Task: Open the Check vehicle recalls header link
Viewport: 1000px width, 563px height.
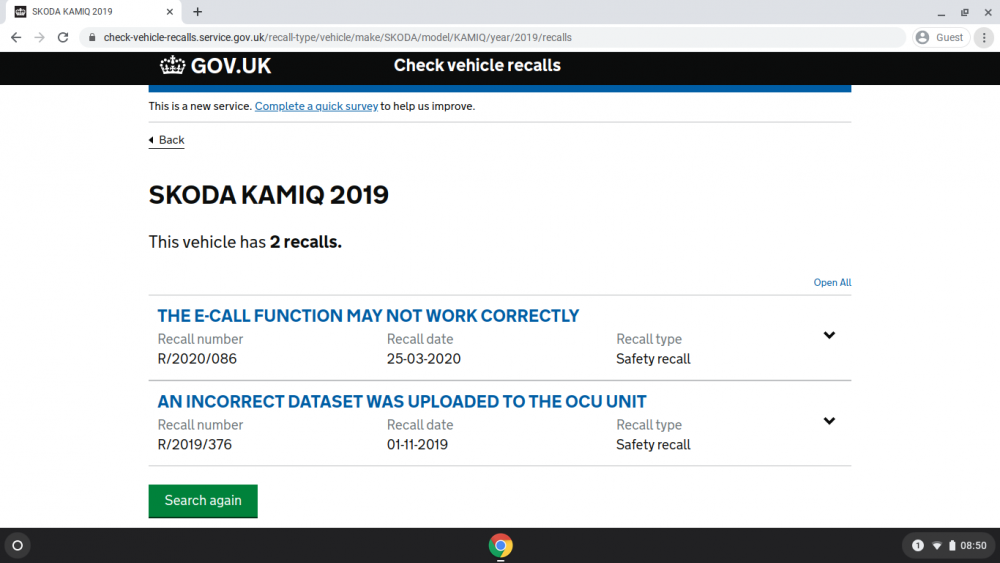Action: point(477,66)
